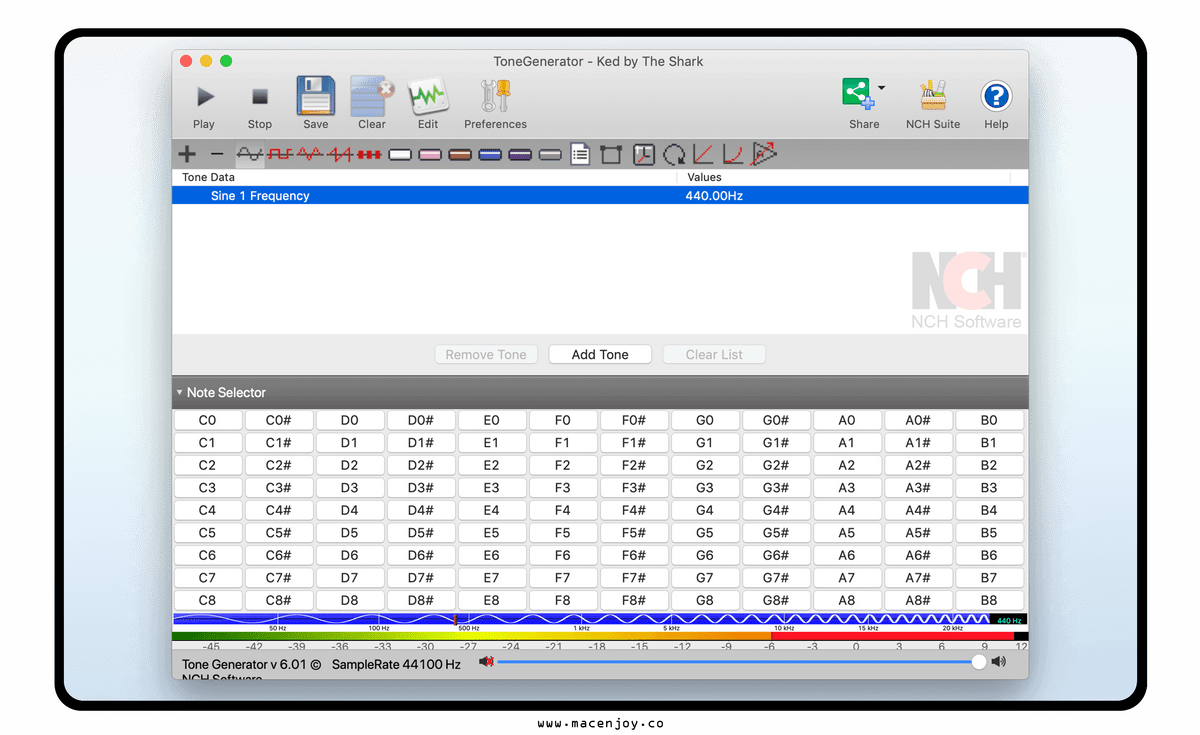This screenshot has height=735, width=1200.
Task: Click the volume slider thumb
Action: tap(978, 662)
